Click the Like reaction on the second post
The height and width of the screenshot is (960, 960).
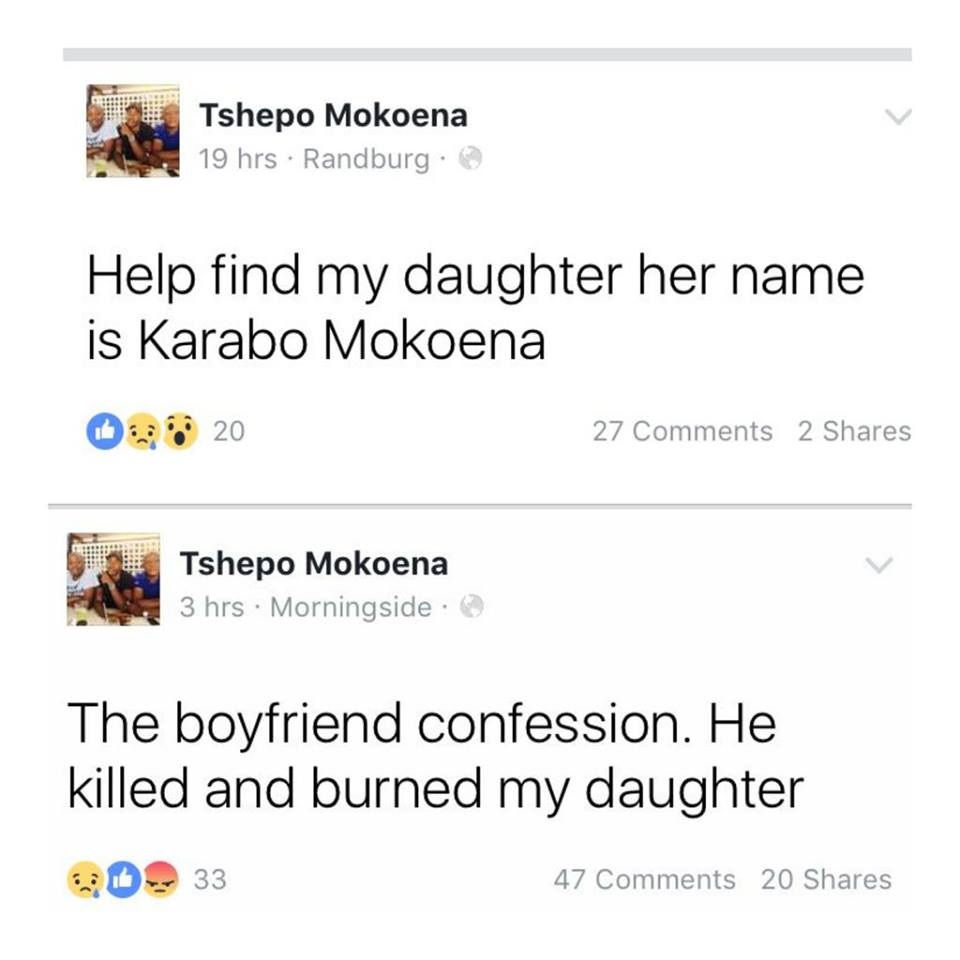point(121,879)
